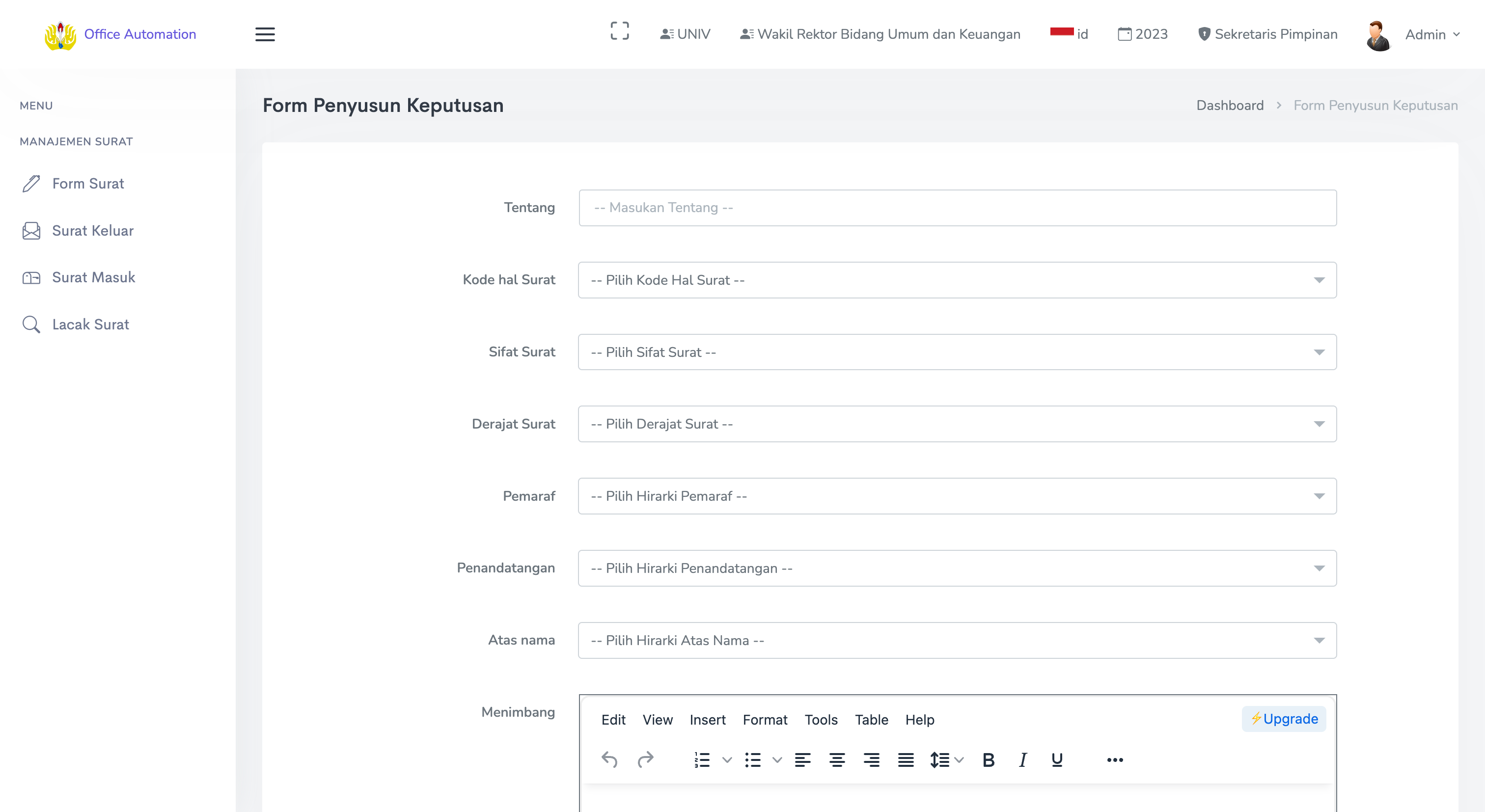Center-align text in the editor
The image size is (1485, 812).
(837, 759)
